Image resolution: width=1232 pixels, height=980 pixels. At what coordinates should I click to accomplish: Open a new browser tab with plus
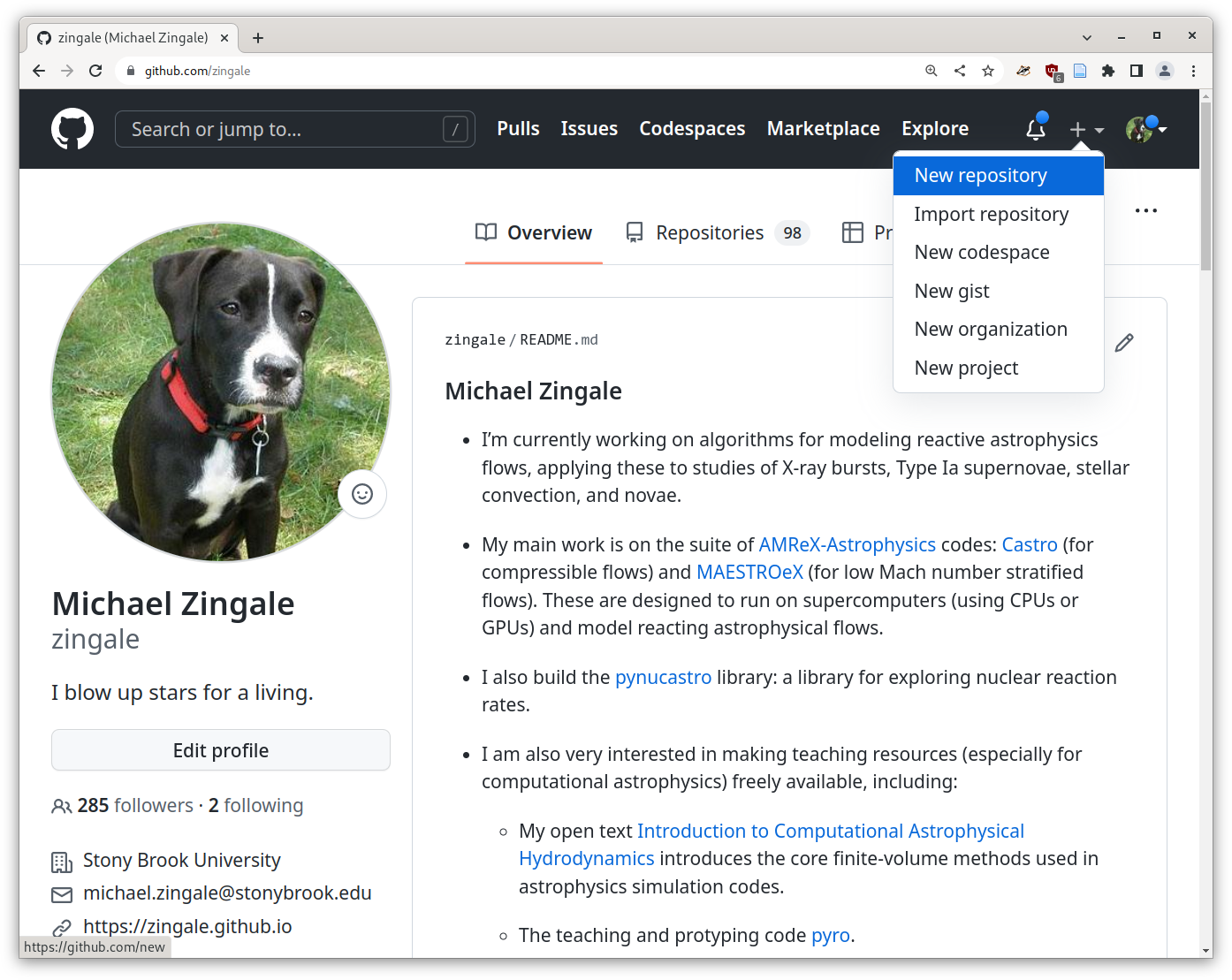(x=258, y=38)
